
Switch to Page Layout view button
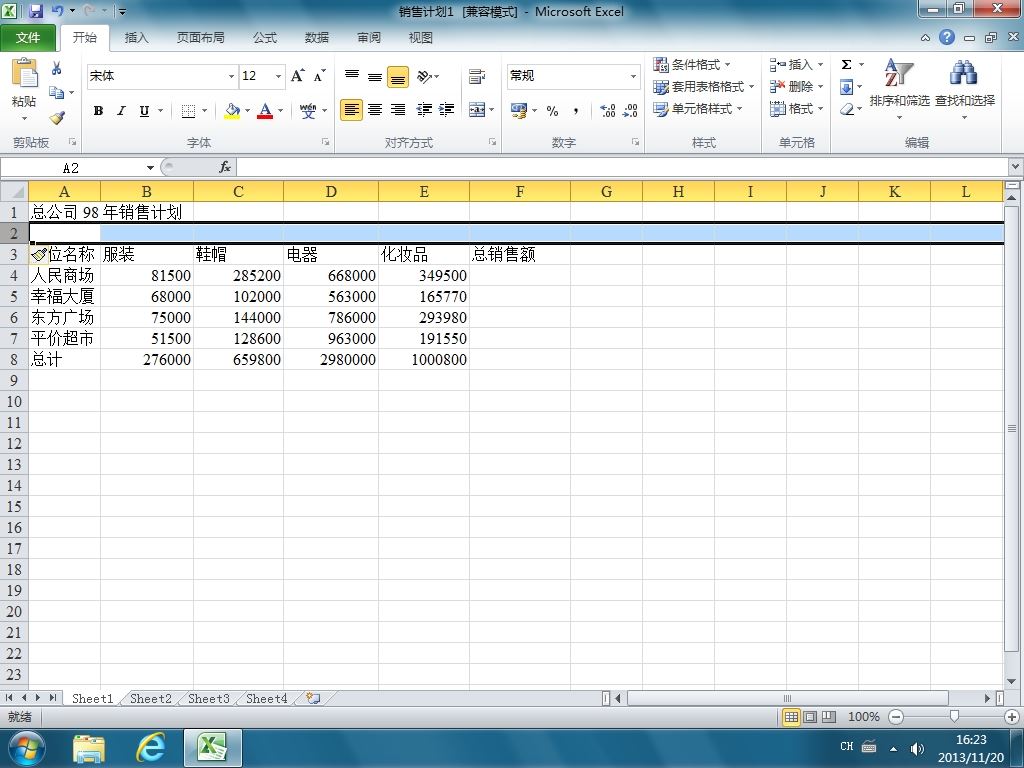tap(810, 717)
